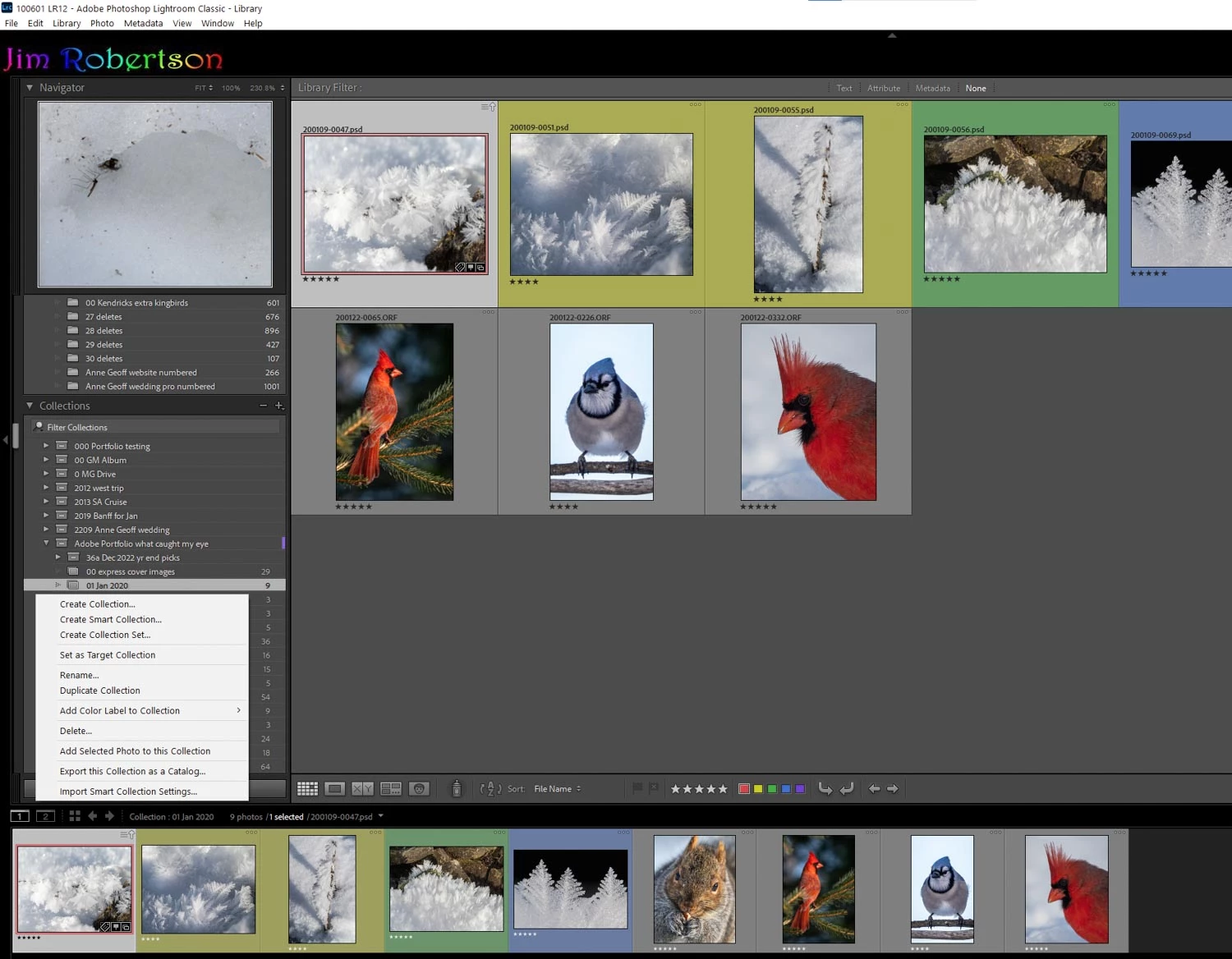
Task: Enable Attribute filter in Library Filter bar
Action: click(x=884, y=89)
